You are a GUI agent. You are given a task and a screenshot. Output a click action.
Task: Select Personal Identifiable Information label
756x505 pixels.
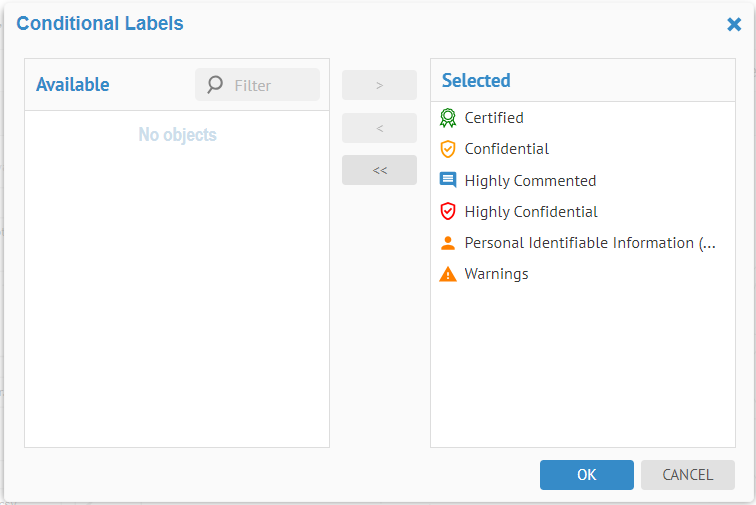click(x=590, y=243)
